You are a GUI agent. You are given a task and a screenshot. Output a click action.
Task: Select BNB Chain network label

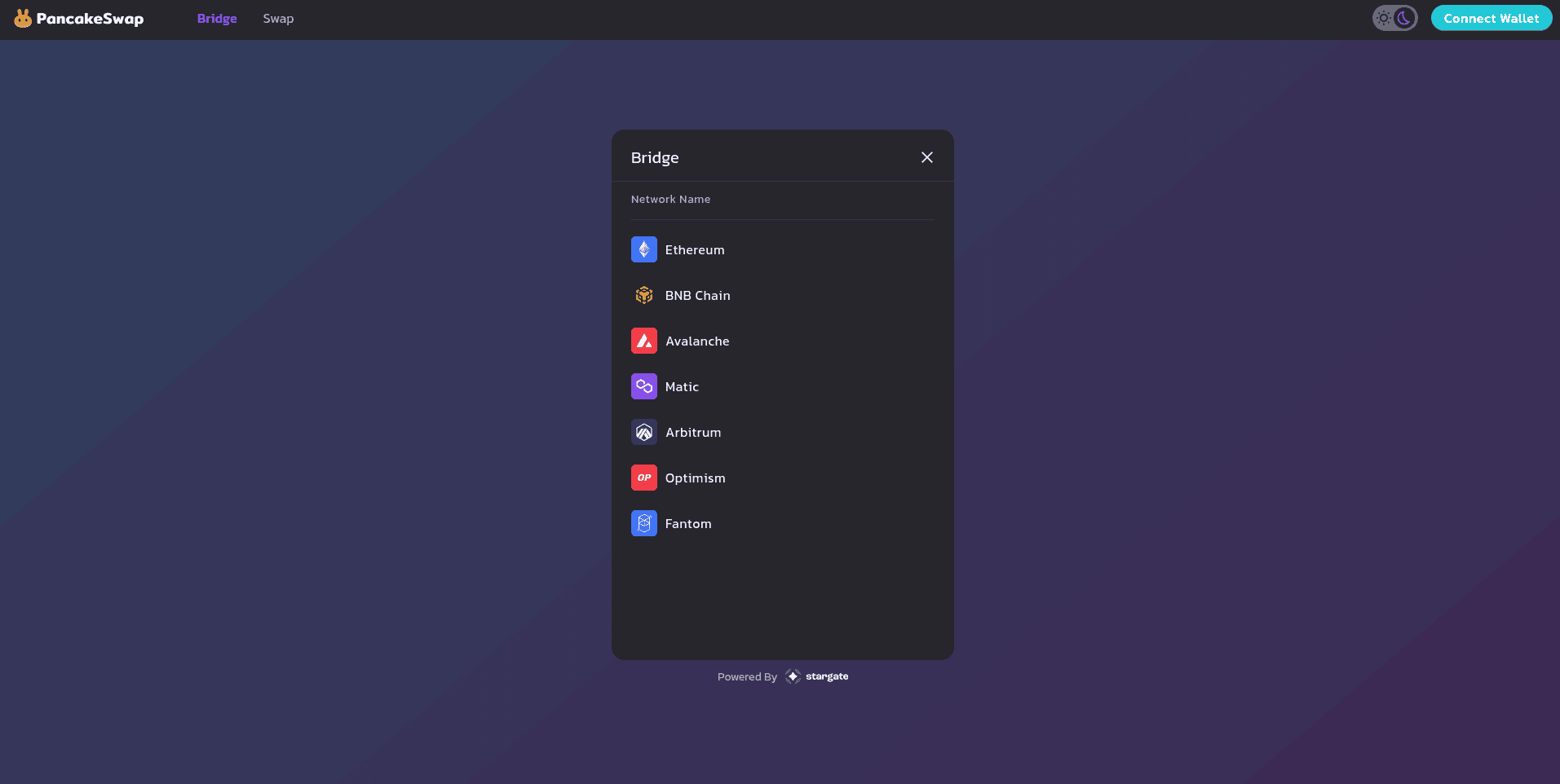(x=698, y=296)
